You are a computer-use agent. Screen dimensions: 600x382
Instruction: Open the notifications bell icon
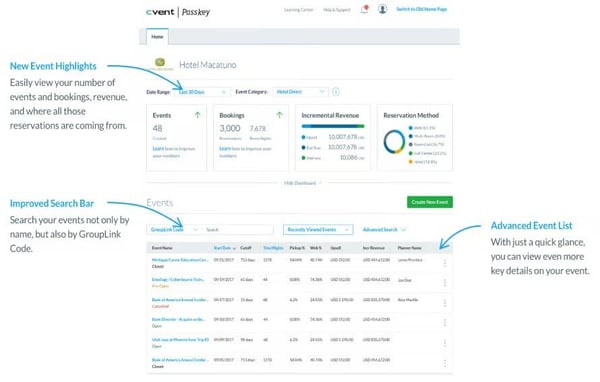point(365,9)
